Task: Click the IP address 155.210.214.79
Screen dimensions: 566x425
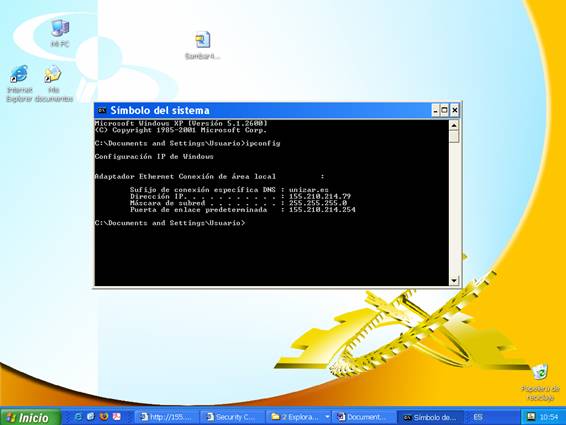Action: 320,196
